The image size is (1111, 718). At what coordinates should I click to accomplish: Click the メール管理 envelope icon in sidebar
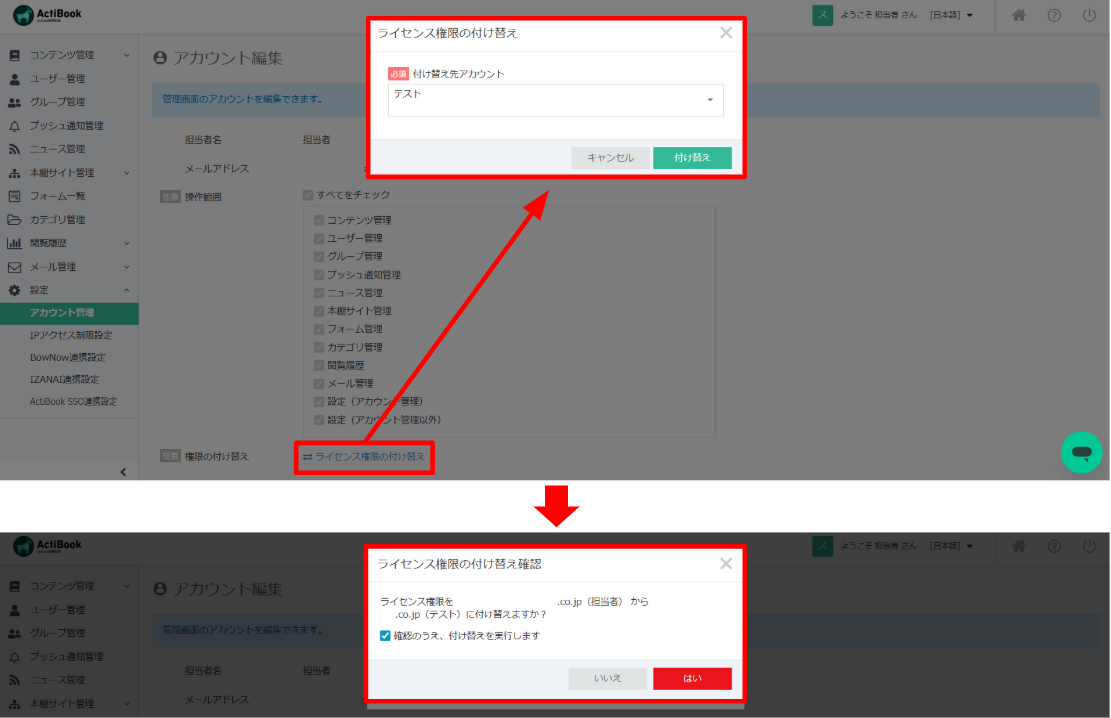pyautogui.click(x=14, y=267)
